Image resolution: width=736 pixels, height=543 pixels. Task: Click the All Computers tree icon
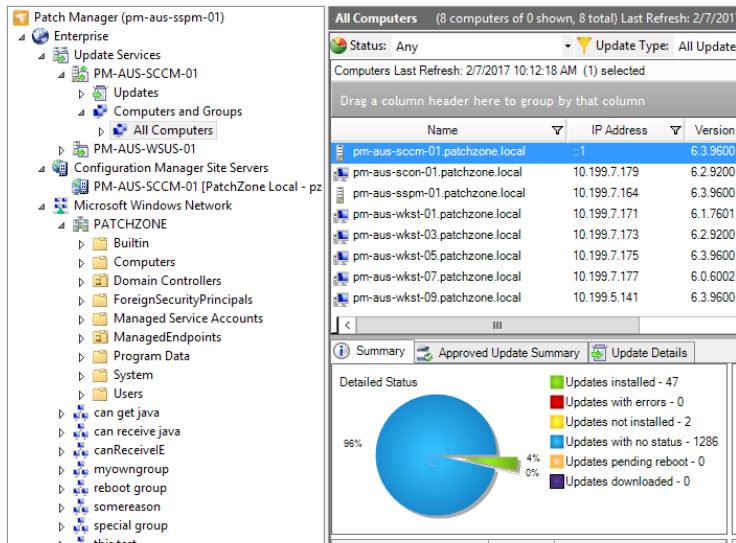120,130
